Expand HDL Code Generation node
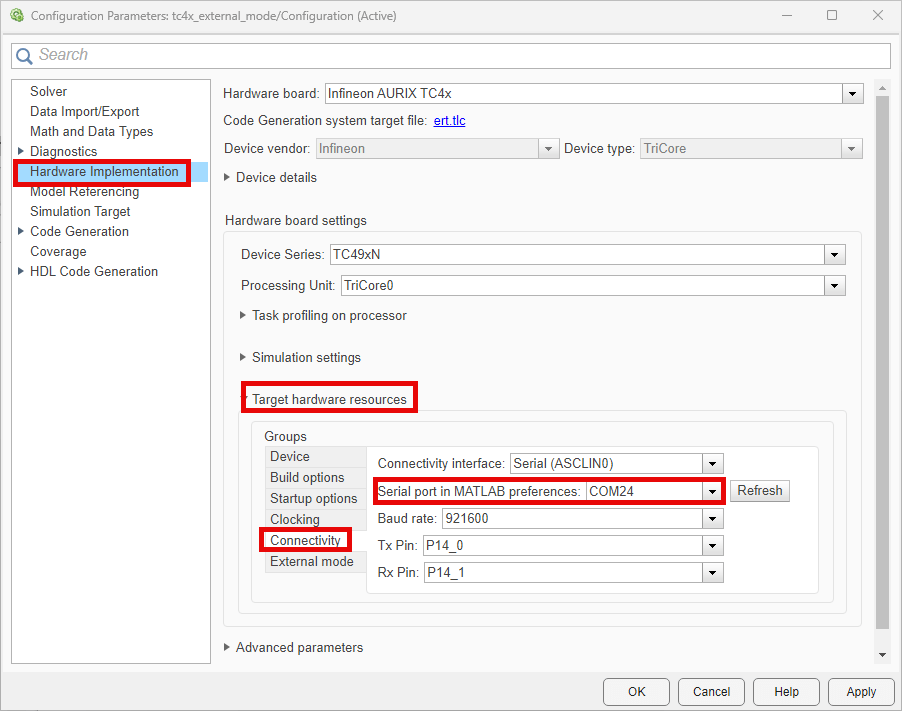The width and height of the screenshot is (902, 711). [x=21, y=272]
